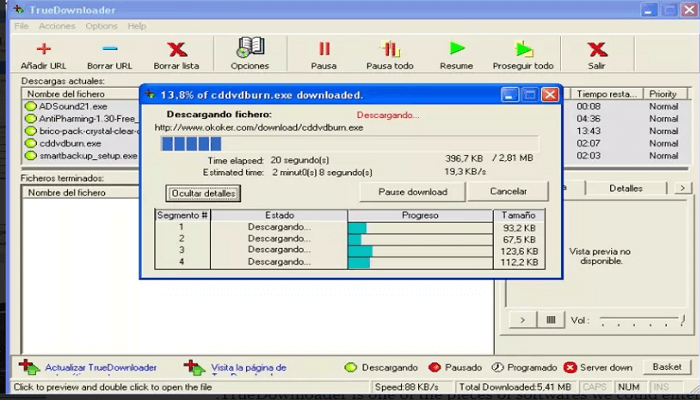The image size is (700, 400).
Task: Click status icon beside smartbackup_setup.exe
Action: [30, 156]
